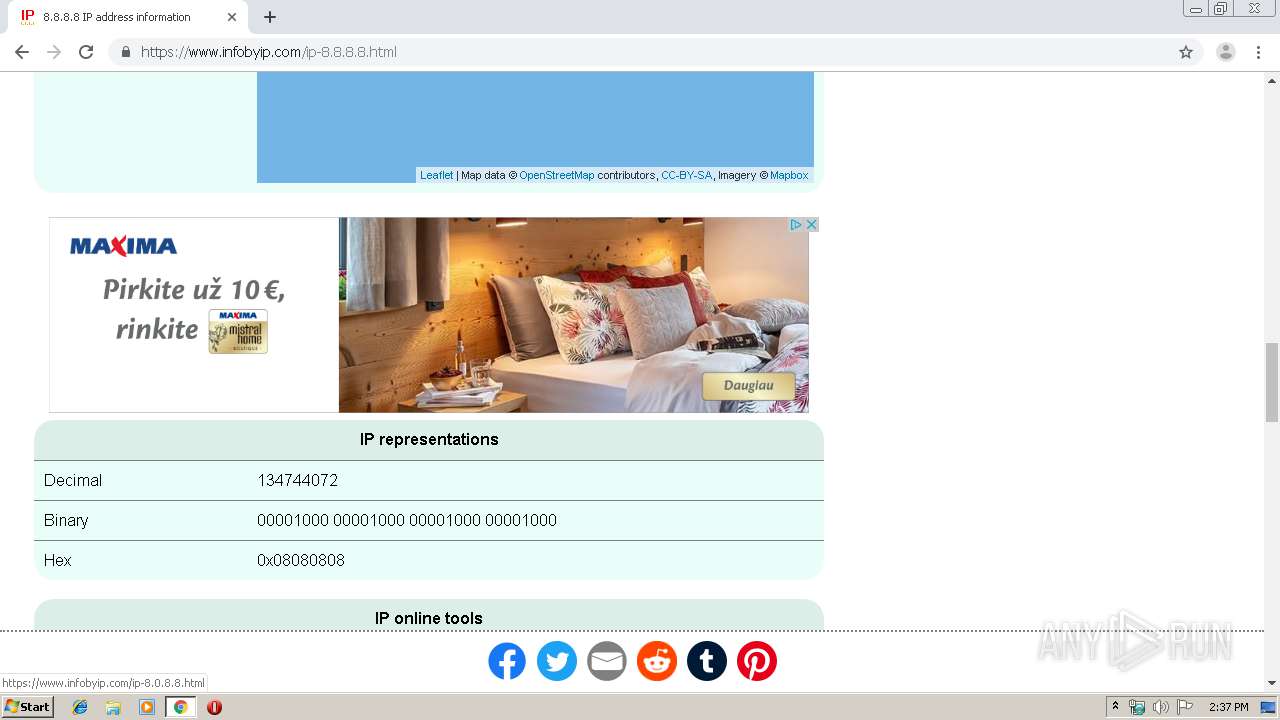
Task: Click the bedroom photo in the ad
Action: coord(573,315)
